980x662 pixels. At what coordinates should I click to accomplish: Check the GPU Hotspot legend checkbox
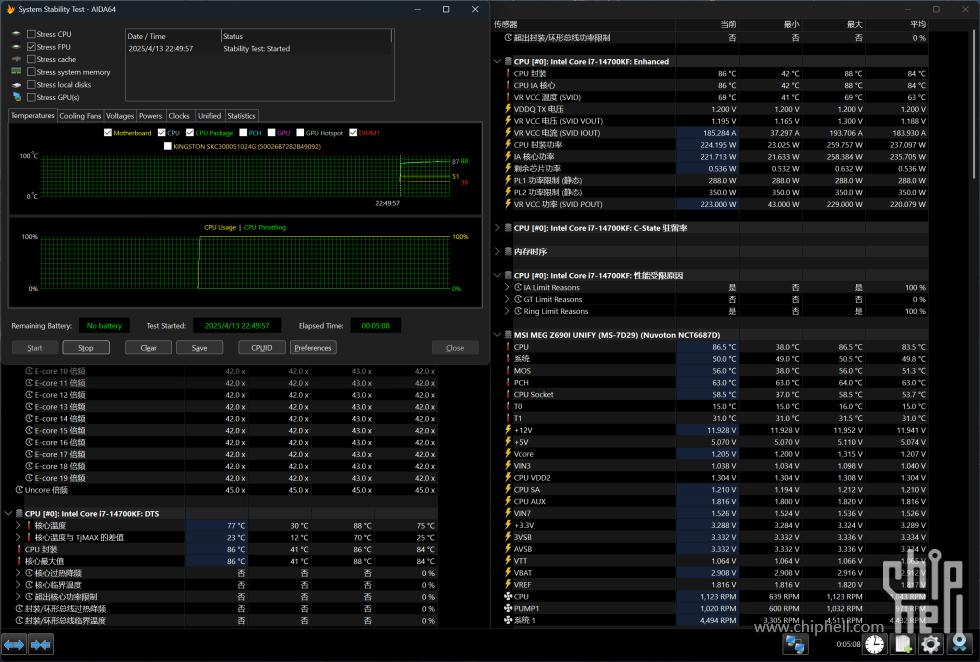tap(300, 133)
